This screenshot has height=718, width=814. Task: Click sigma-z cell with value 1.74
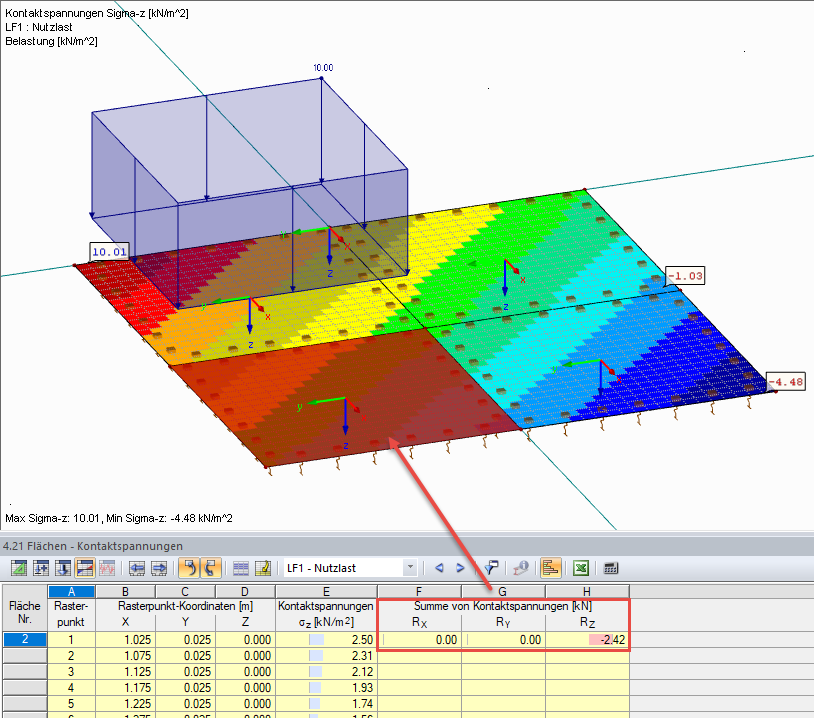(x=326, y=704)
